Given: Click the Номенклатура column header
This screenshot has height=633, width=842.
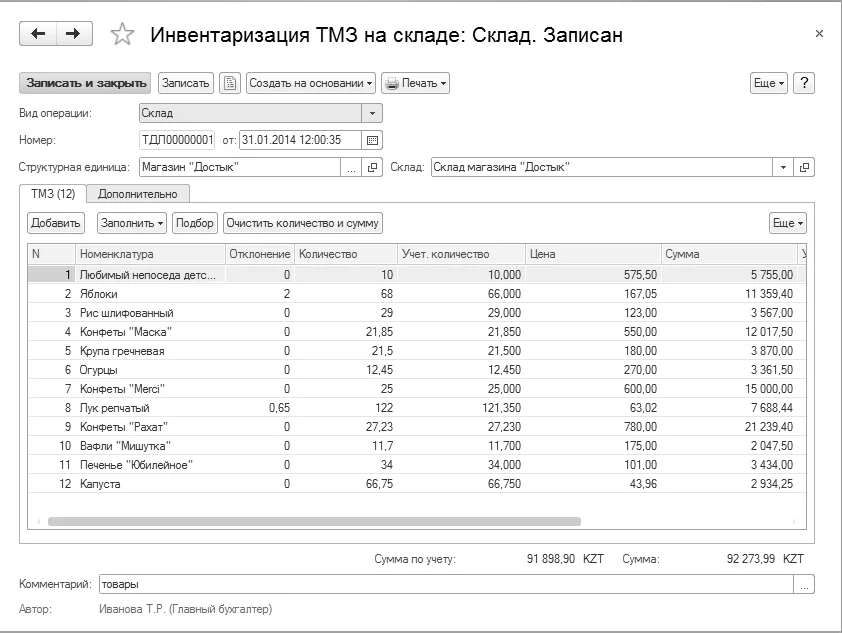Looking at the screenshot, I should [150, 254].
